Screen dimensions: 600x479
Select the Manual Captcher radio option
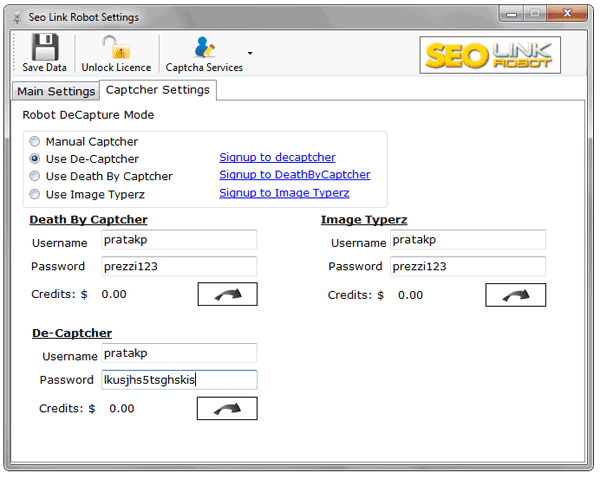tap(36, 142)
